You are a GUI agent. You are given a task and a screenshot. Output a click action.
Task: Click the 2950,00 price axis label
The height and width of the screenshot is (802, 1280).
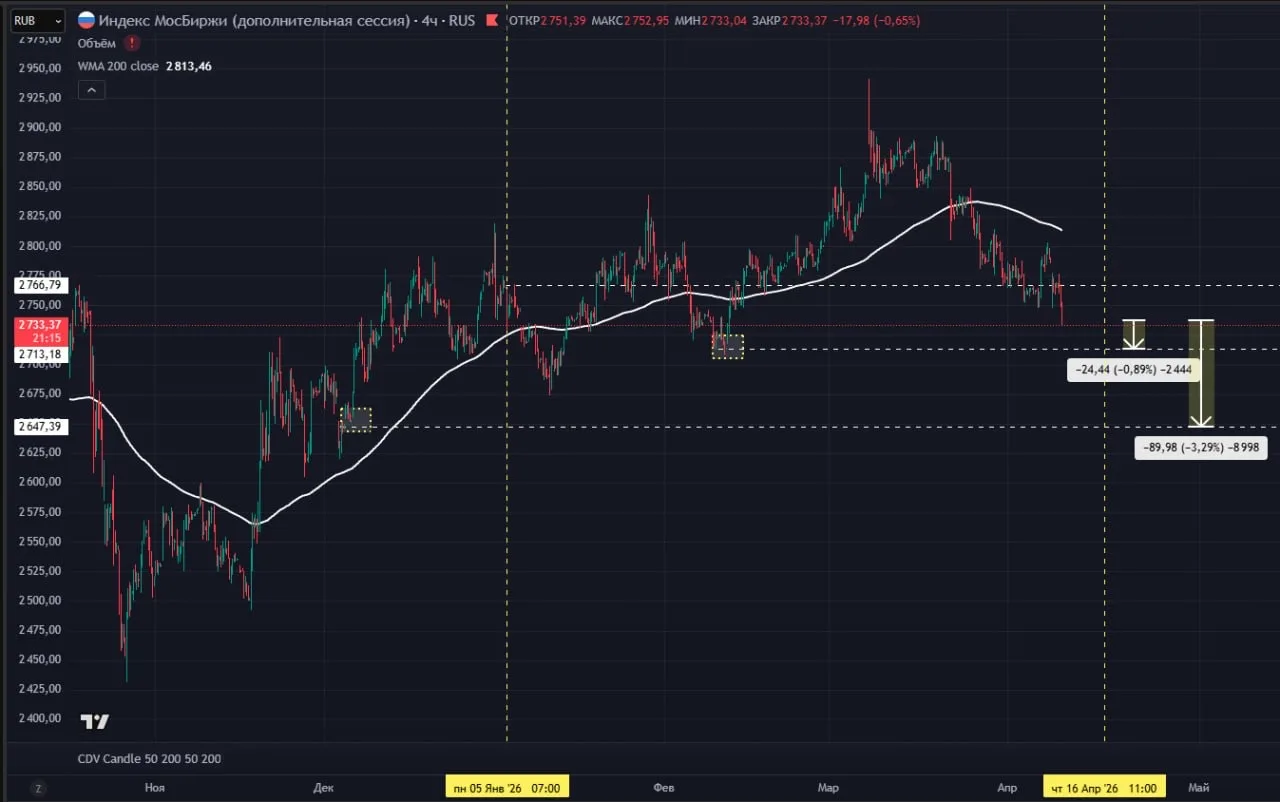pyautogui.click(x=40, y=68)
